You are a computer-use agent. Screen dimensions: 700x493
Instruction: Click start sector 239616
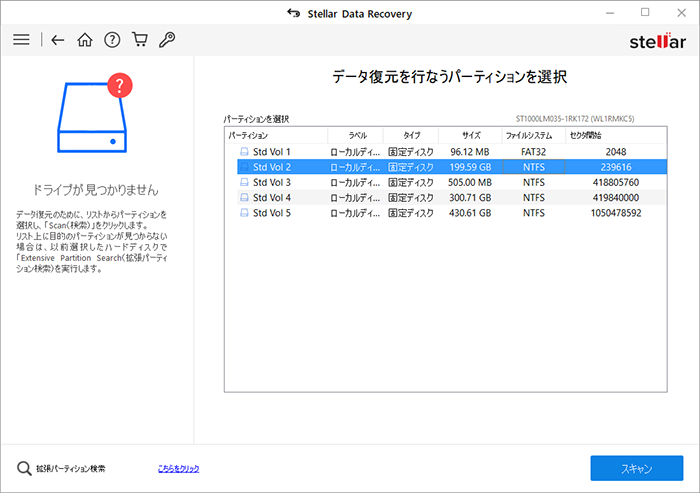pyautogui.click(x=616, y=167)
